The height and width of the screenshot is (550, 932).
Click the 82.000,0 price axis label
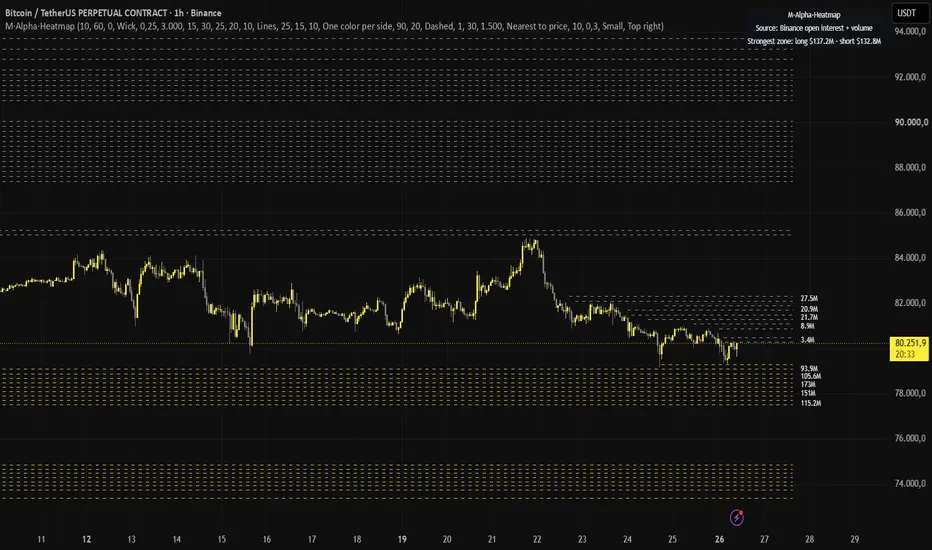tap(910, 303)
